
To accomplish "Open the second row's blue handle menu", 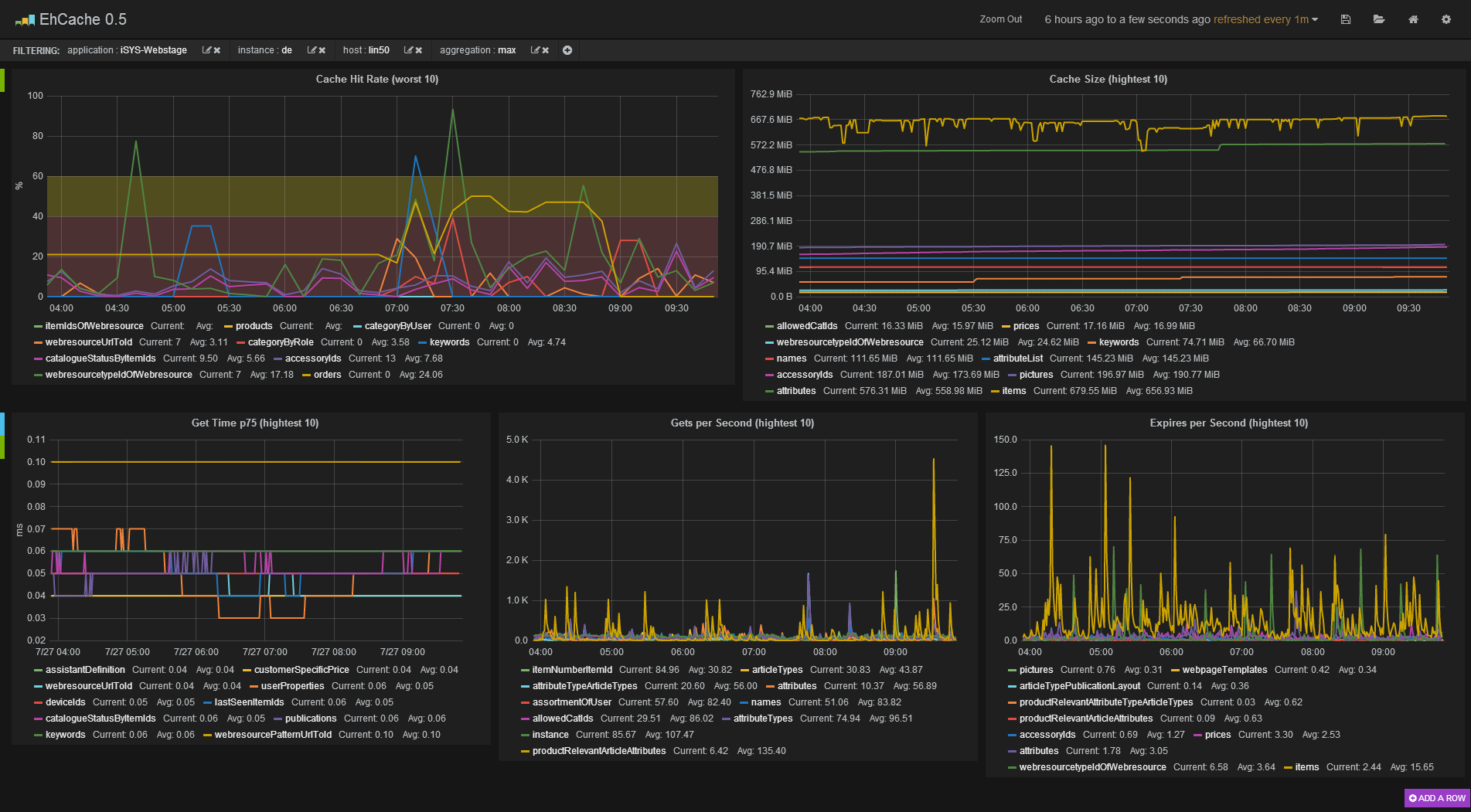I will (2, 424).
